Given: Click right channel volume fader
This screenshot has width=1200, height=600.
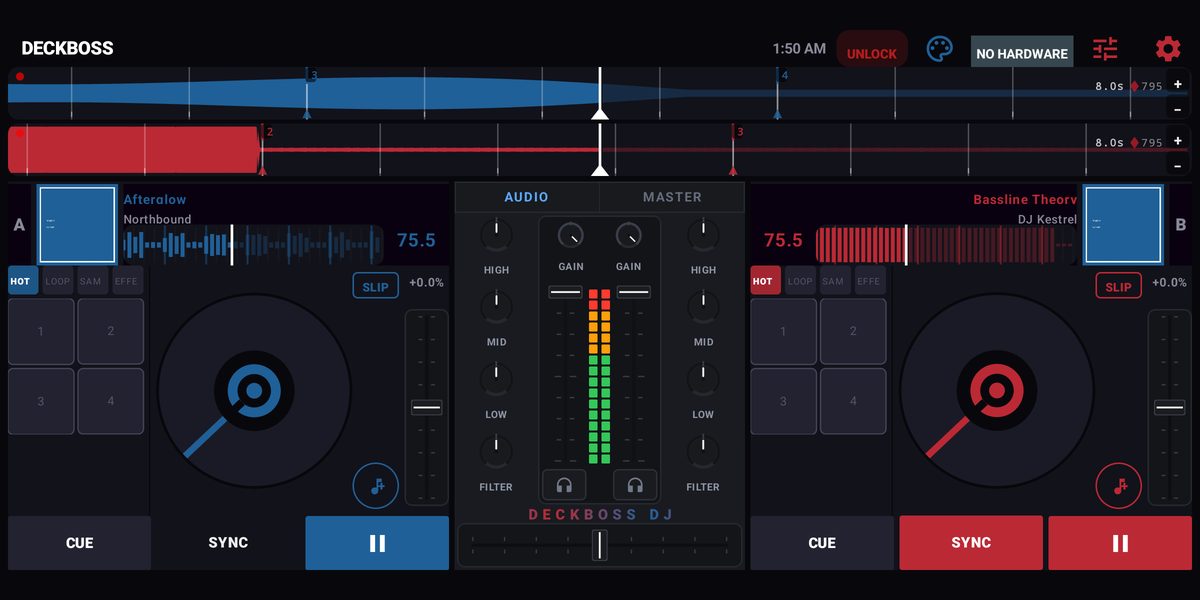Looking at the screenshot, I should point(634,292).
